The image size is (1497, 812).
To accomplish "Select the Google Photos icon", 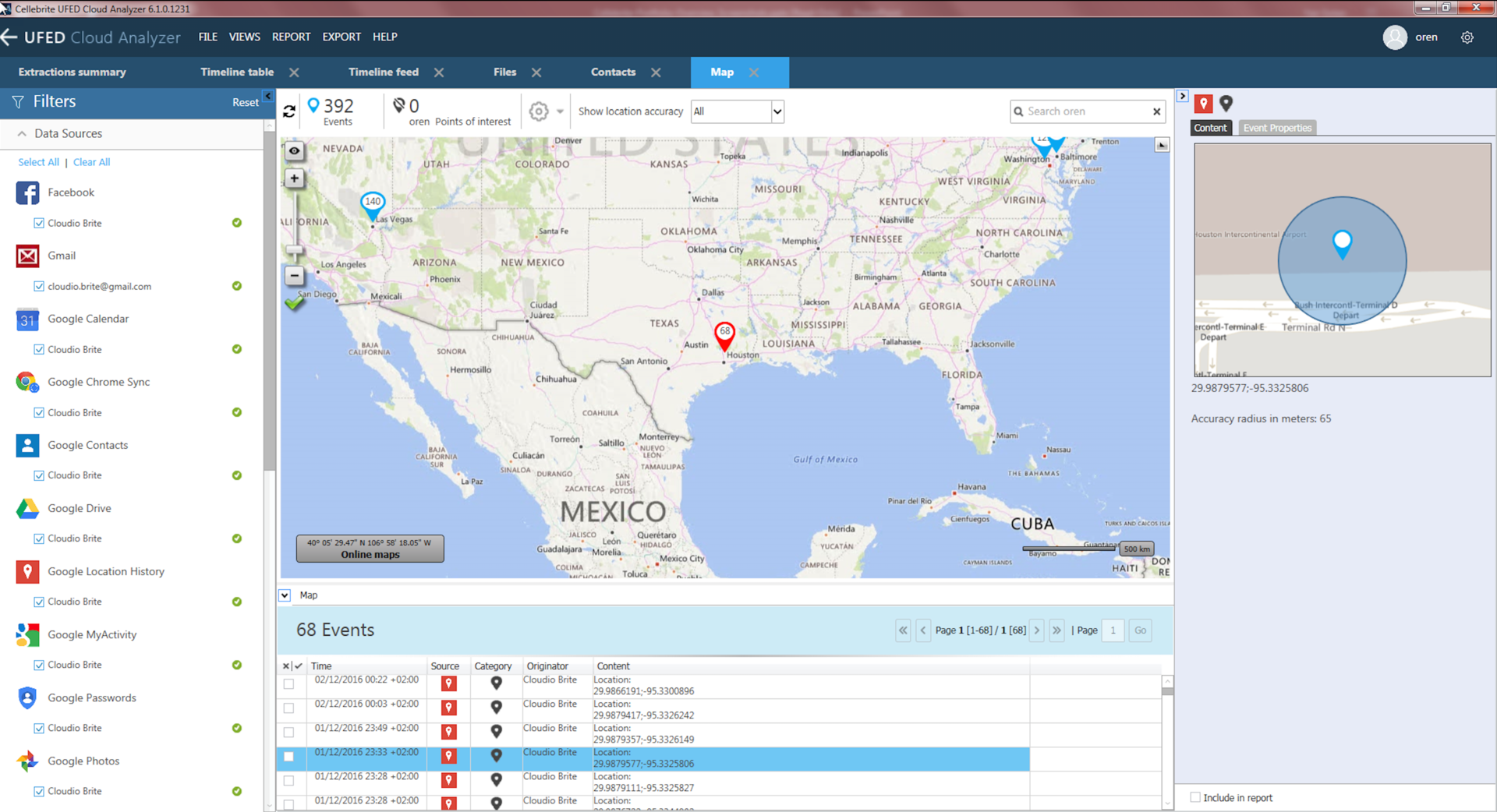I will pos(27,761).
